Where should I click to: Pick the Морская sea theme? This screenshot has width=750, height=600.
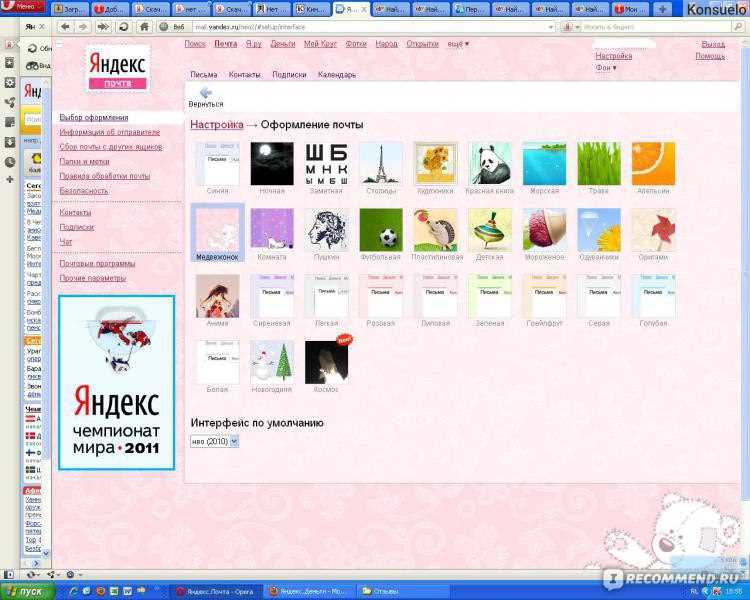(544, 163)
